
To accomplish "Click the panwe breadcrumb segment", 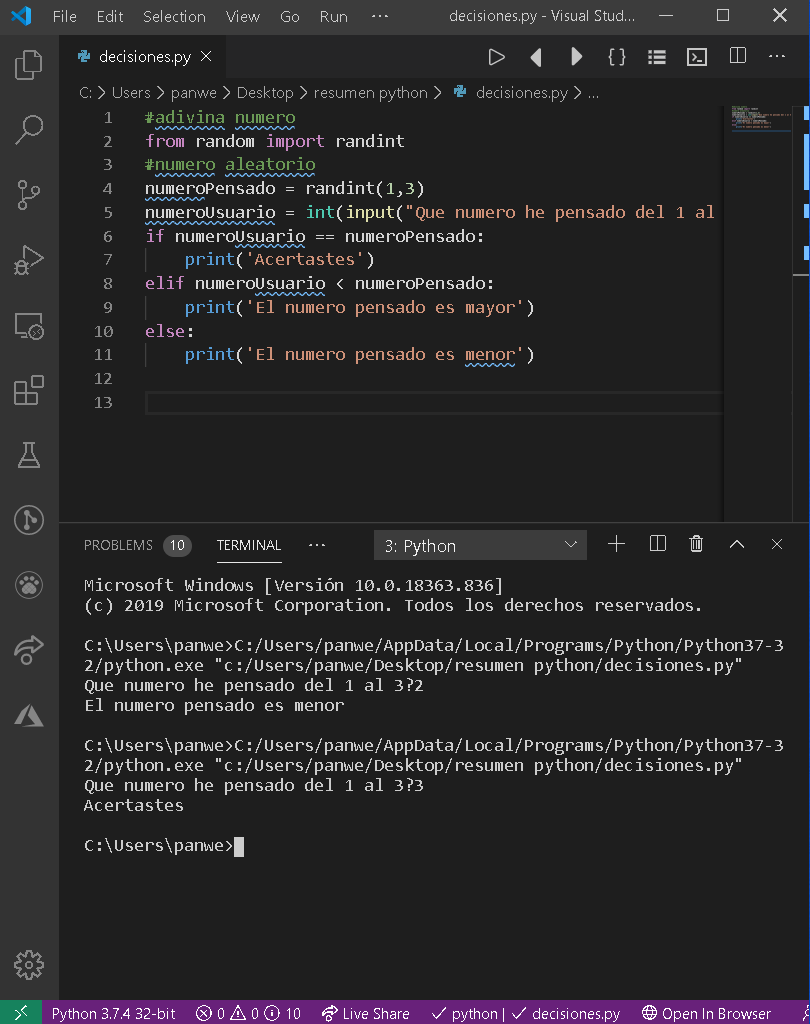I will point(193,93).
